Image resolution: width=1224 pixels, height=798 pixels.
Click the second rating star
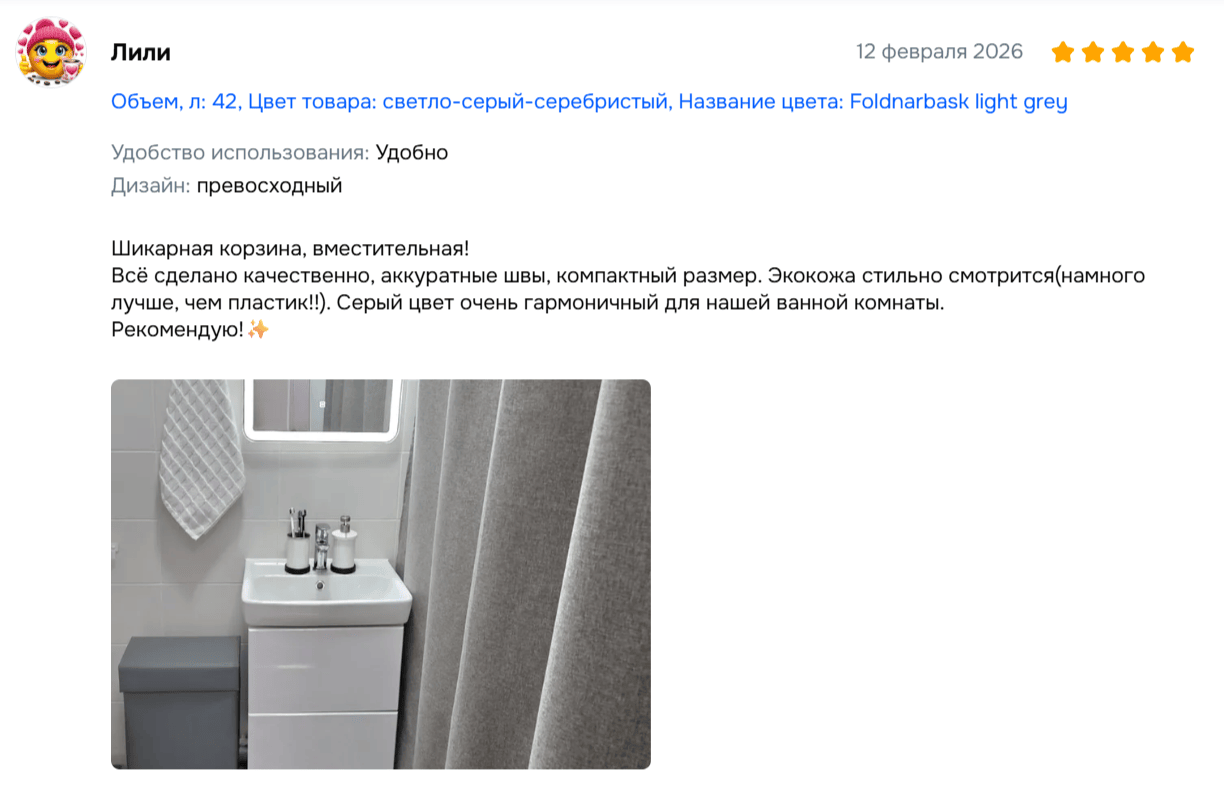point(1092,52)
